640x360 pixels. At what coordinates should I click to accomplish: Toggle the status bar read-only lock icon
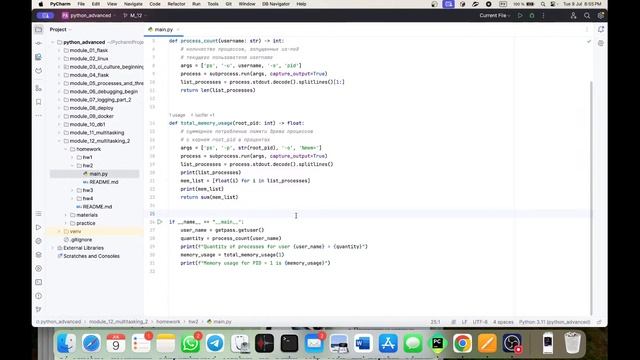tap(599, 322)
